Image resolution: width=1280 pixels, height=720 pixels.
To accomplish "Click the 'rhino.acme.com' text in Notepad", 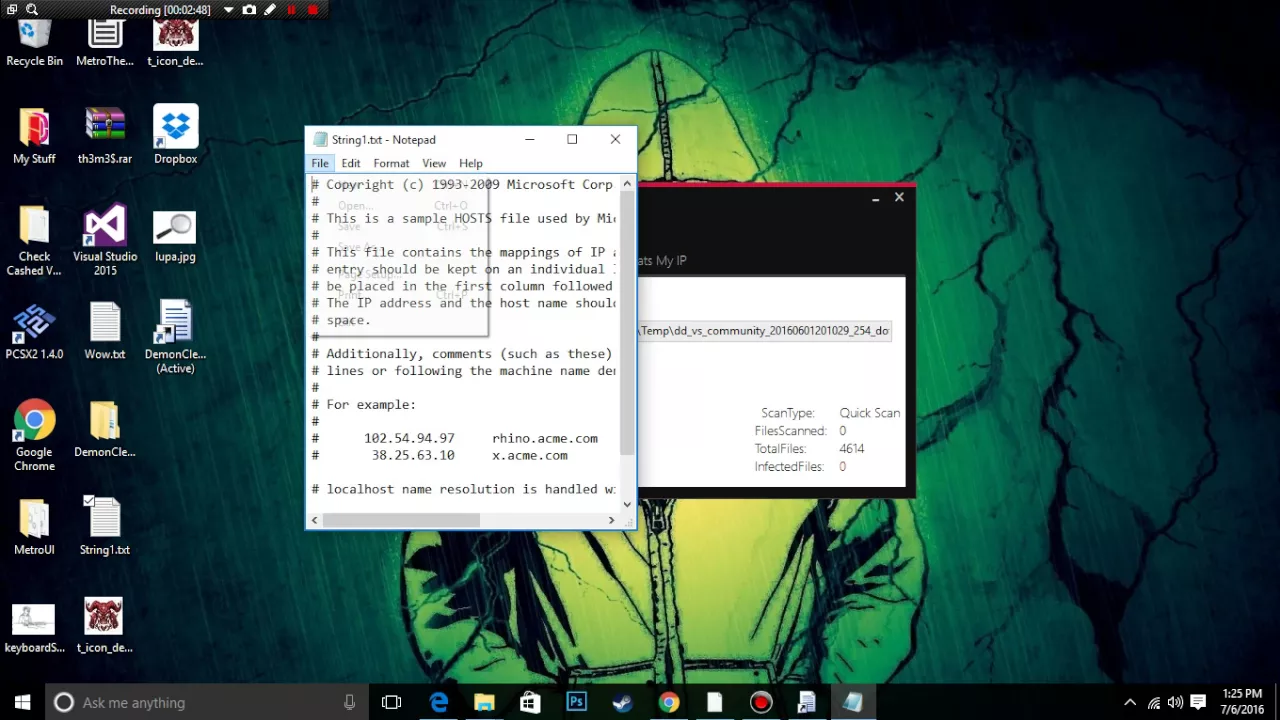I will point(545,438).
